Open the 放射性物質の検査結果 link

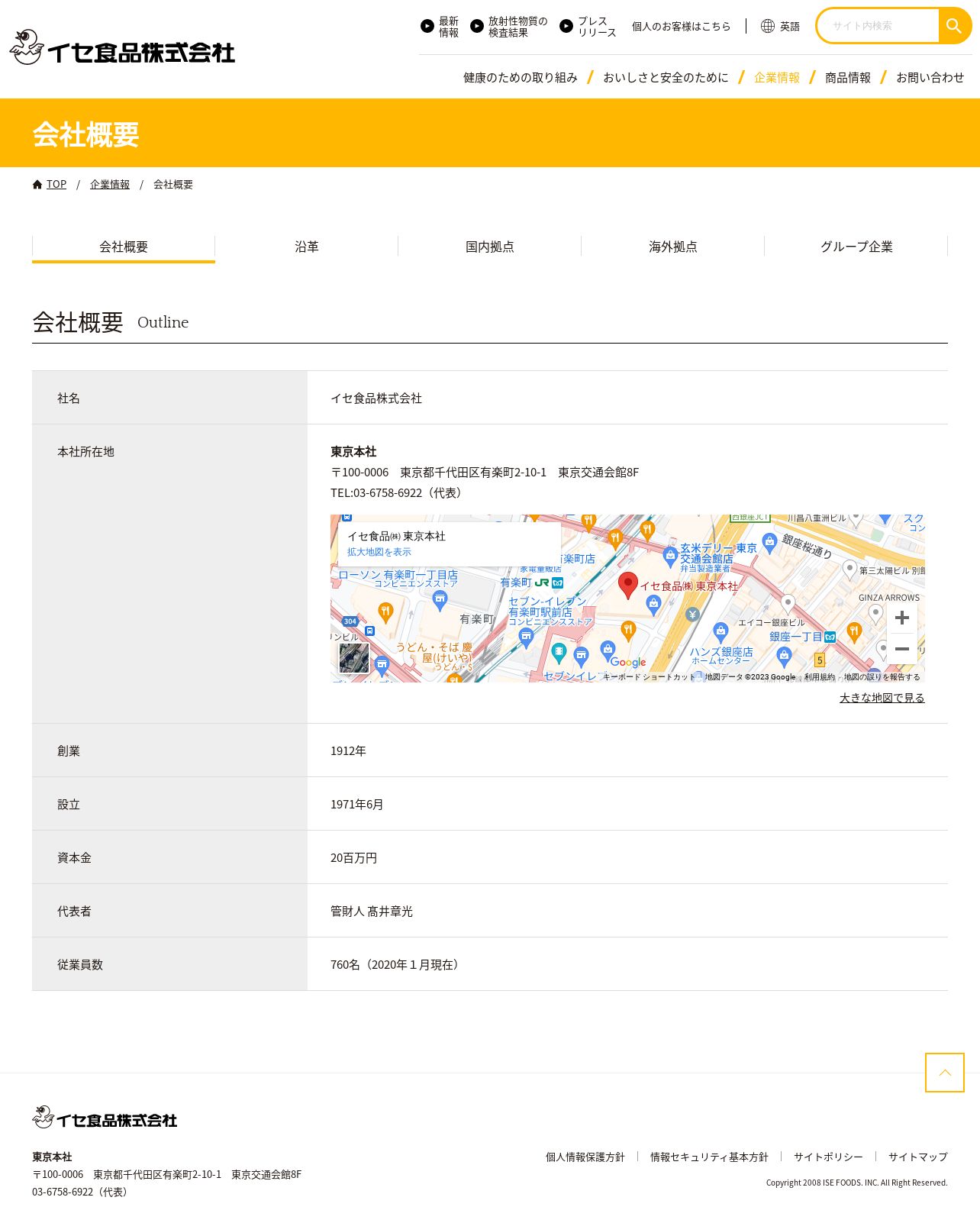[517, 27]
